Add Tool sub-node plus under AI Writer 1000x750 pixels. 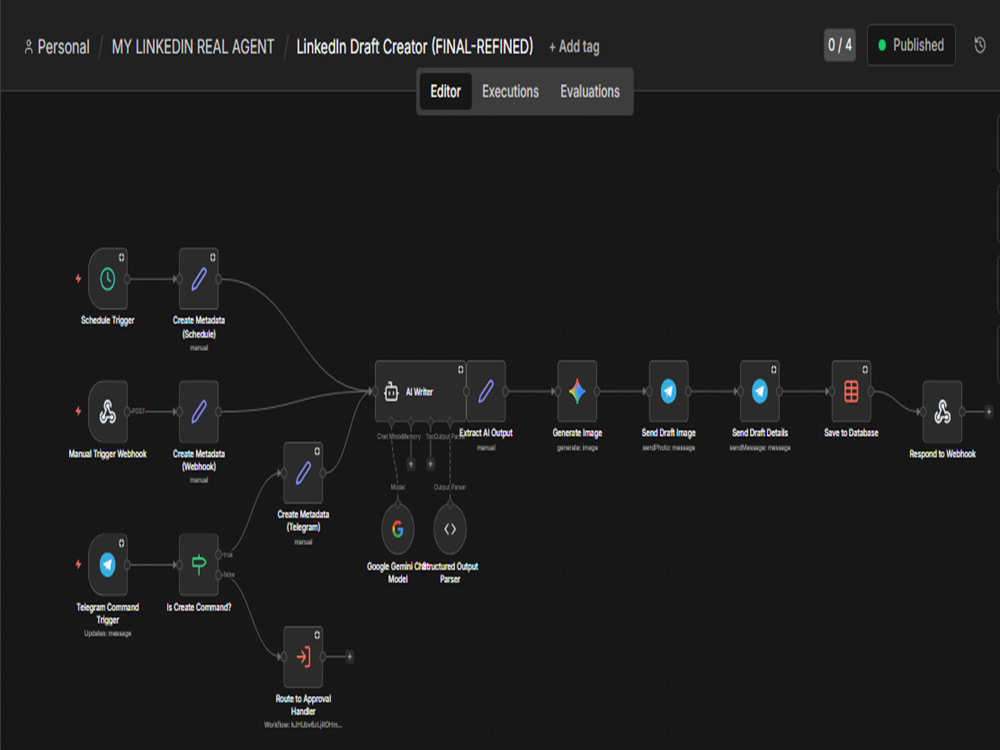[x=430, y=464]
